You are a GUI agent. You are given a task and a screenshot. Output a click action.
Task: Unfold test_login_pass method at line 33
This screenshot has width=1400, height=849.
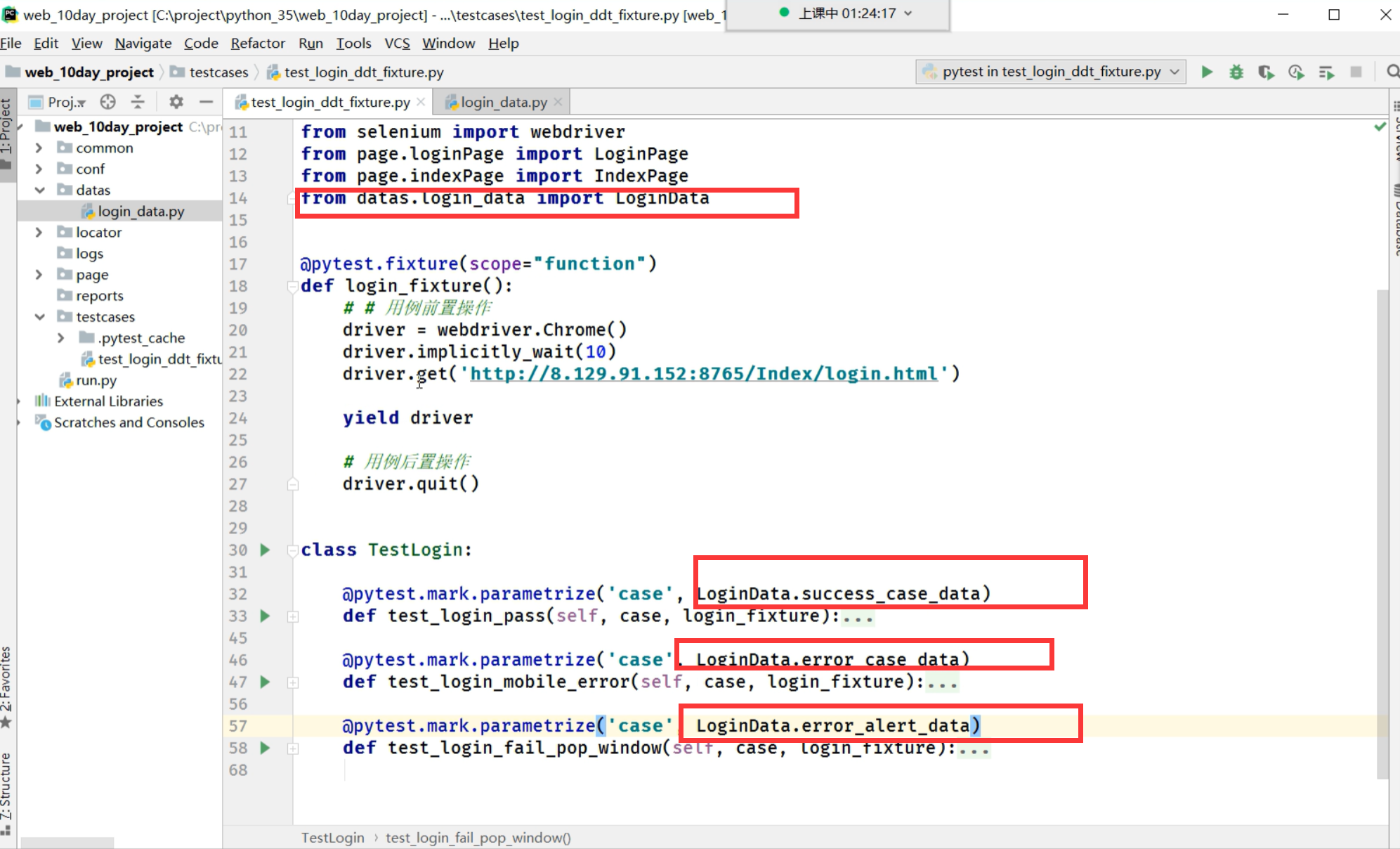coord(293,616)
